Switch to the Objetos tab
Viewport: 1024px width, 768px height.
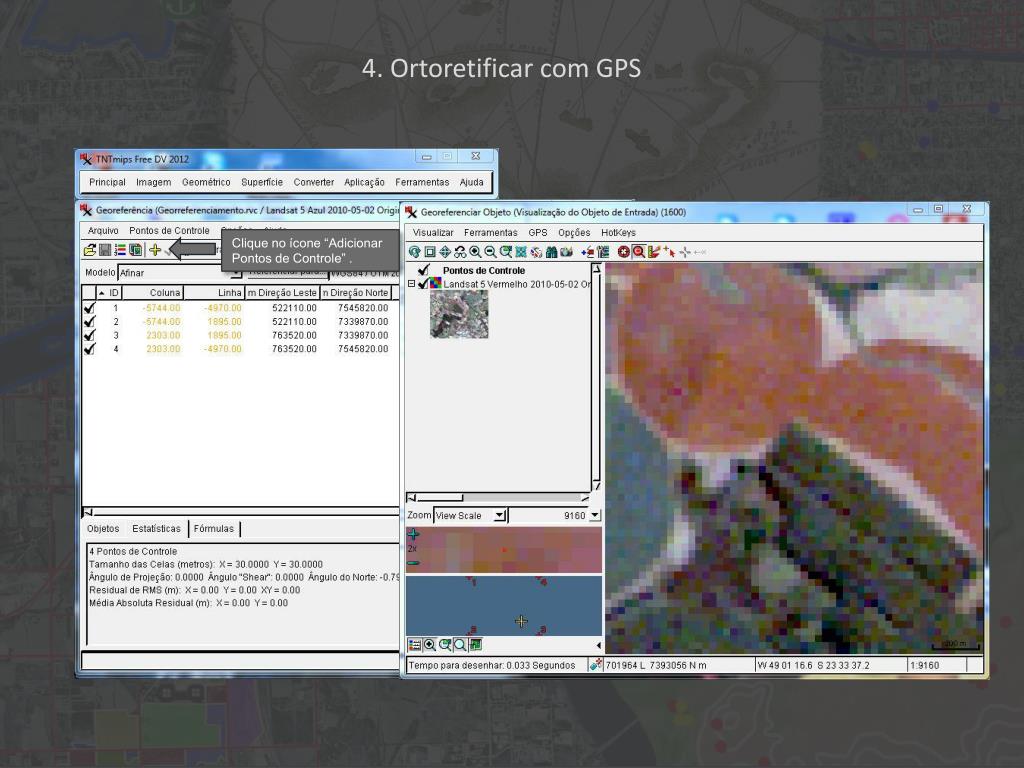click(x=103, y=528)
